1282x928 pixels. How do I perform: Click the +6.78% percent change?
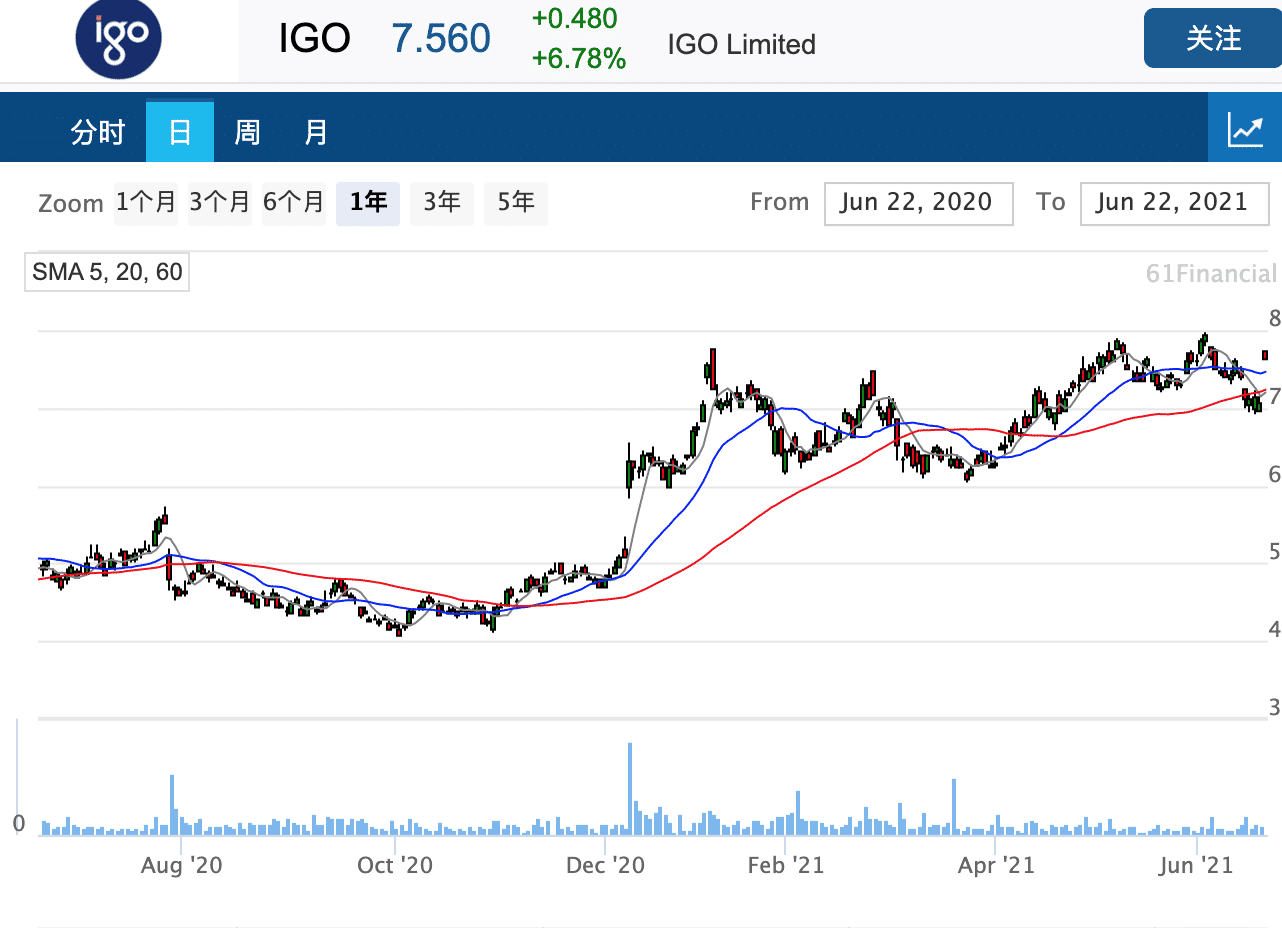pos(579,59)
